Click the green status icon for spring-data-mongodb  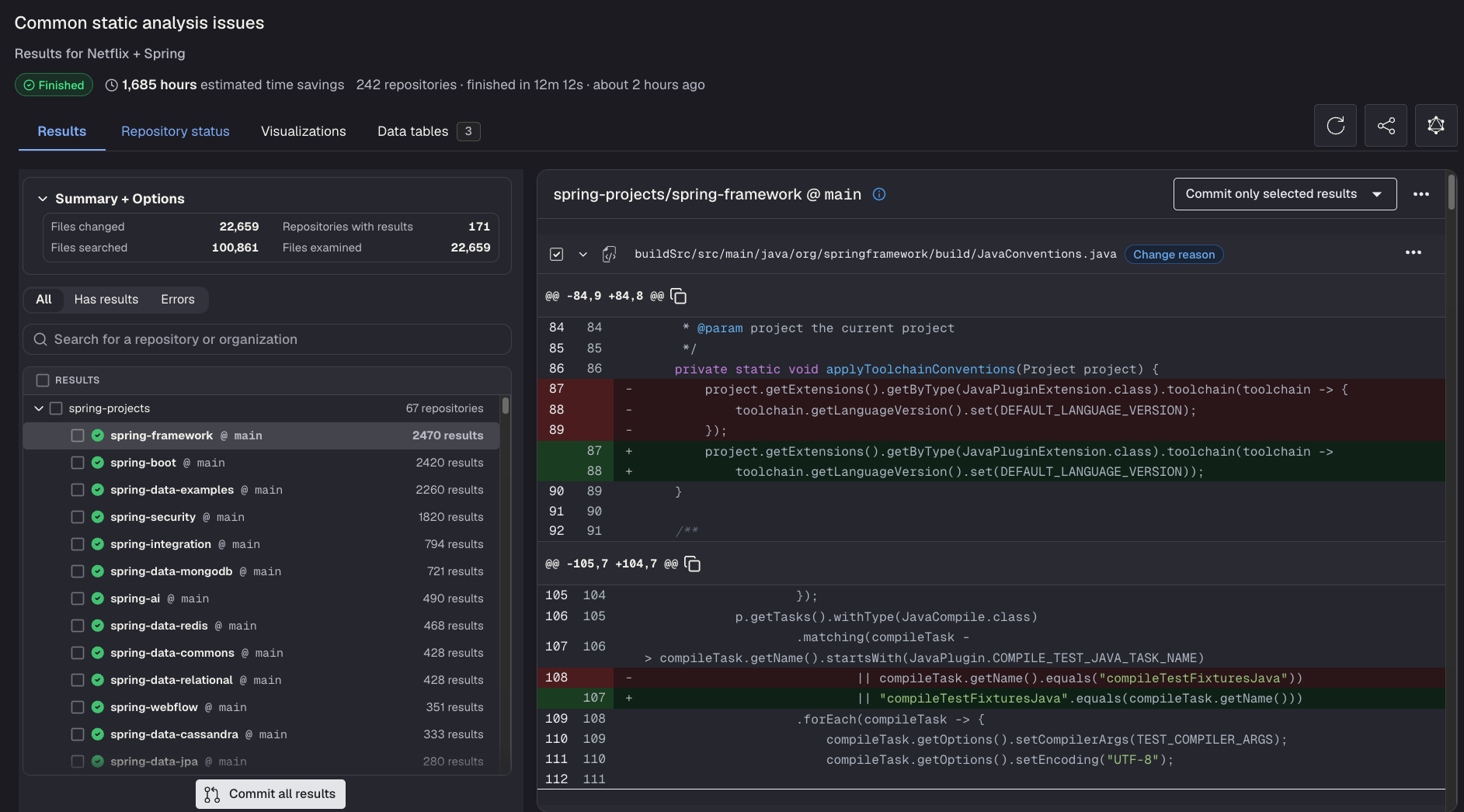(x=98, y=571)
